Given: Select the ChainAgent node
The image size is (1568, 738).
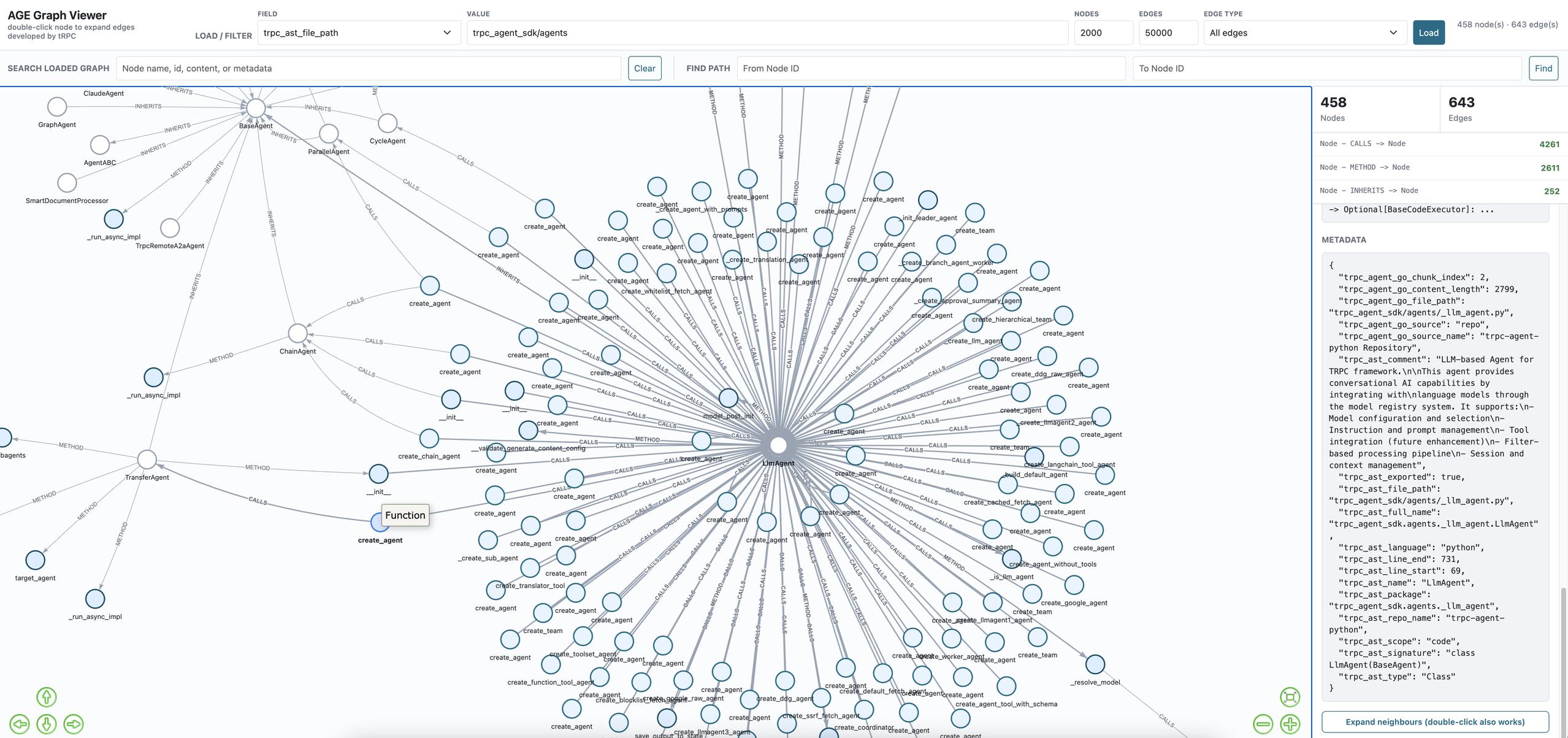Looking at the screenshot, I should pyautogui.click(x=297, y=333).
